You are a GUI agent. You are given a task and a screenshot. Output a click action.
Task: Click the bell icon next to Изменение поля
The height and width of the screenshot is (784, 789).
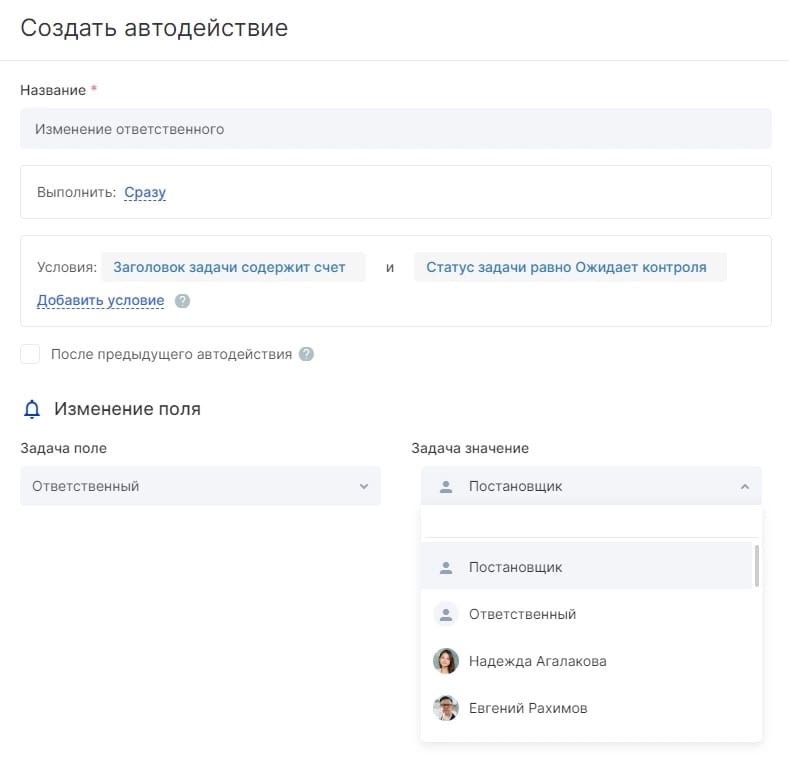(x=32, y=409)
